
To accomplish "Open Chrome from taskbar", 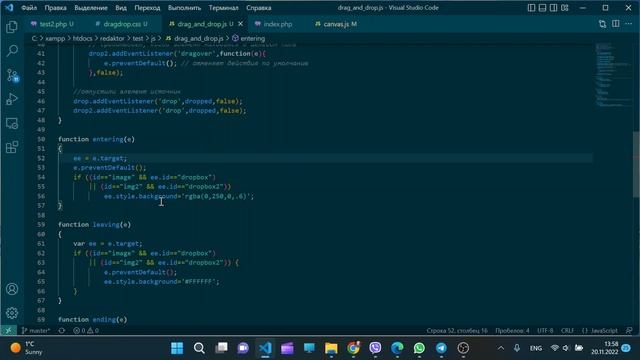I will point(353,348).
